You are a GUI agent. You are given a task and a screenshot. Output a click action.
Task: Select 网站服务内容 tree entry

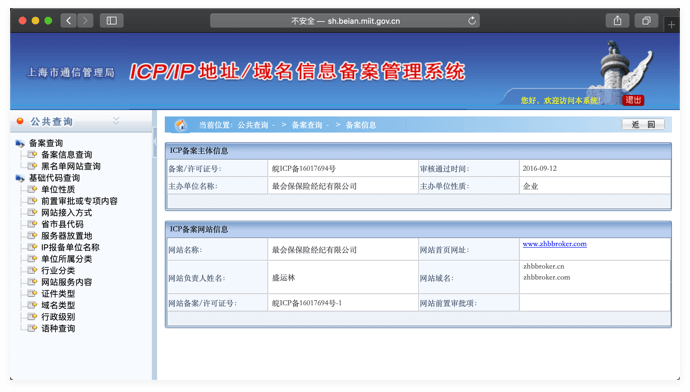pyautogui.click(x=66, y=282)
